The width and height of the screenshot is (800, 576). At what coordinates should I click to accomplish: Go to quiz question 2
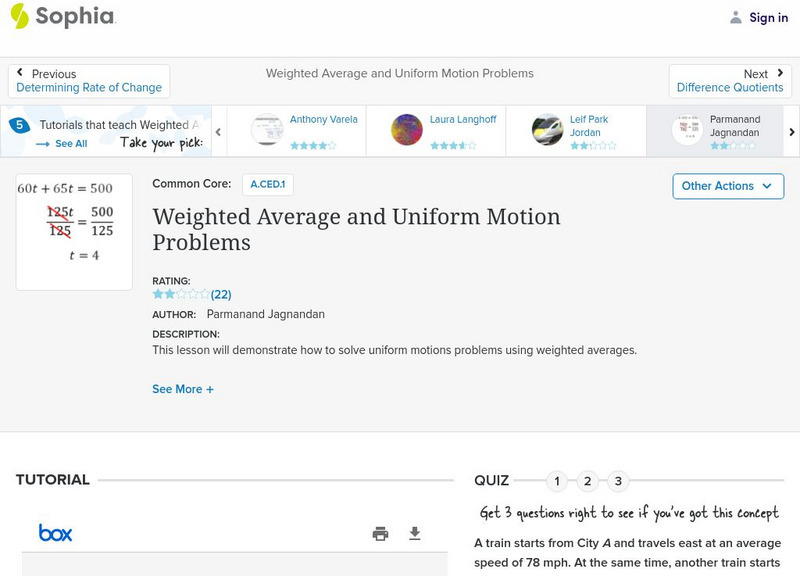pyautogui.click(x=588, y=482)
